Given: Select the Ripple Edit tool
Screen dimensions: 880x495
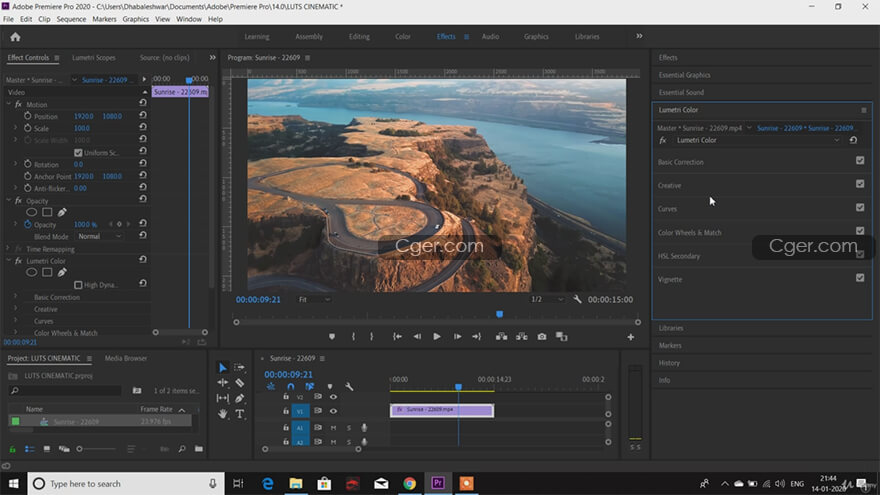Looking at the screenshot, I should 223,383.
